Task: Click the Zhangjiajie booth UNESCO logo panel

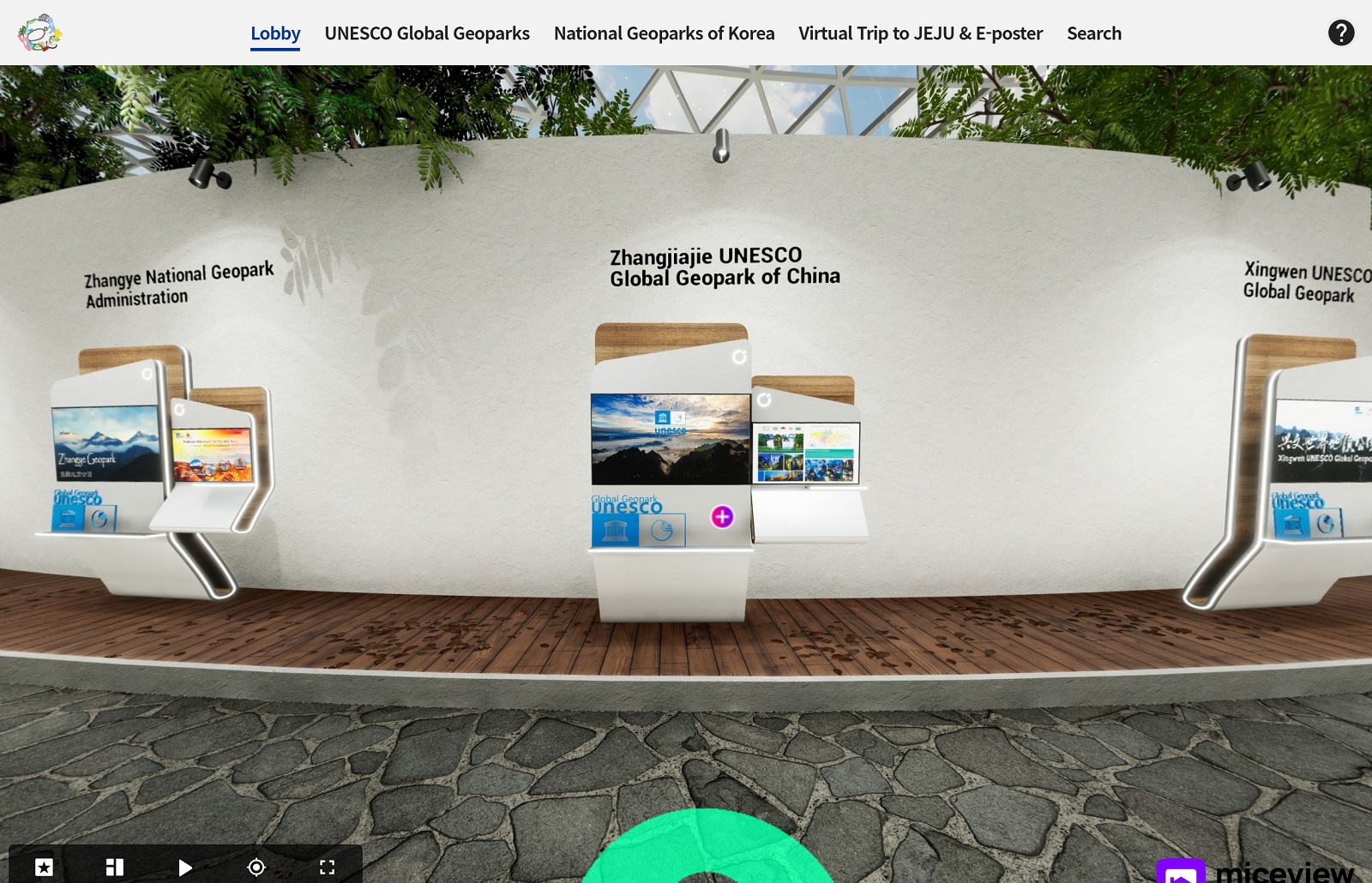Action: (x=638, y=521)
